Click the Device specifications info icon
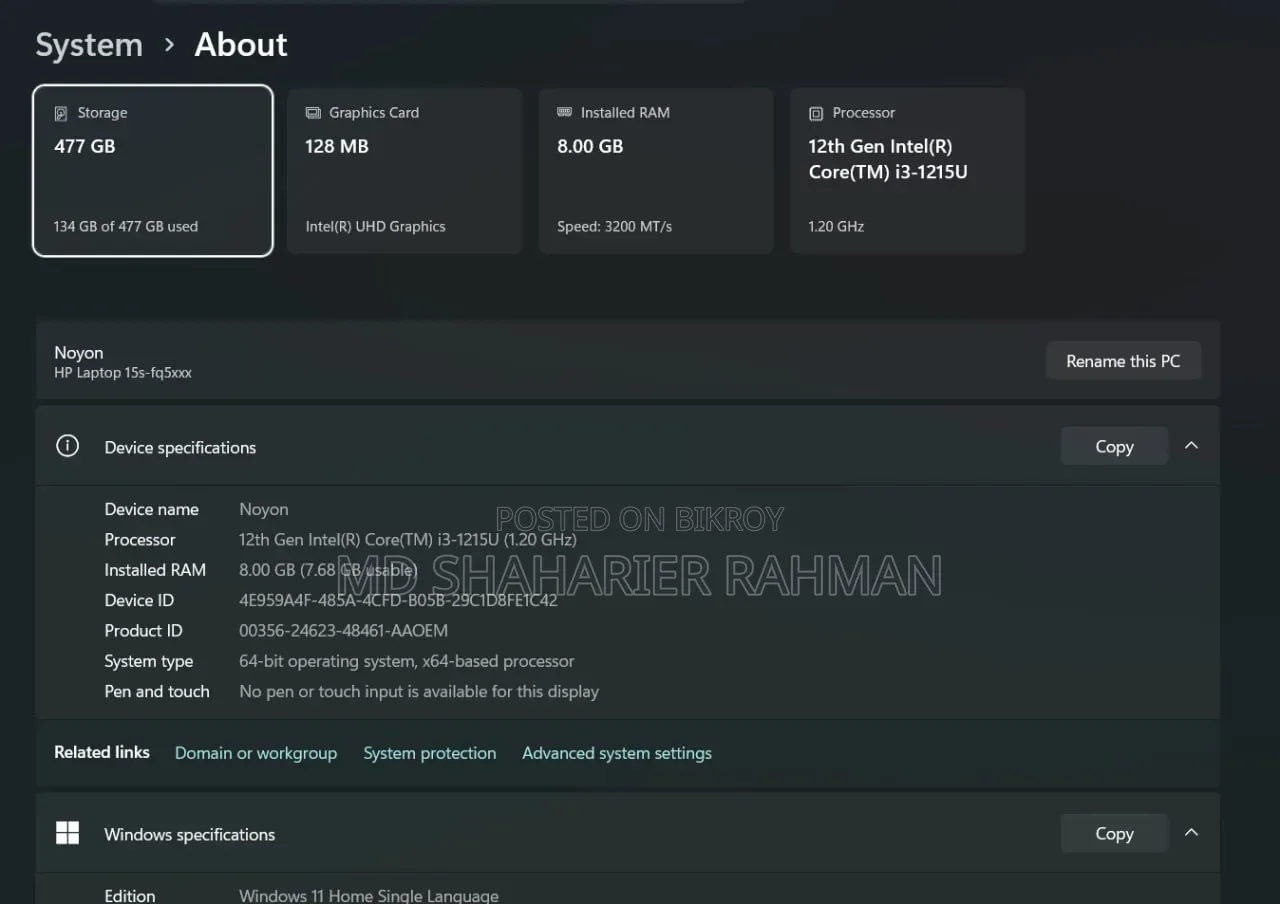The width and height of the screenshot is (1280, 904). tap(67, 446)
